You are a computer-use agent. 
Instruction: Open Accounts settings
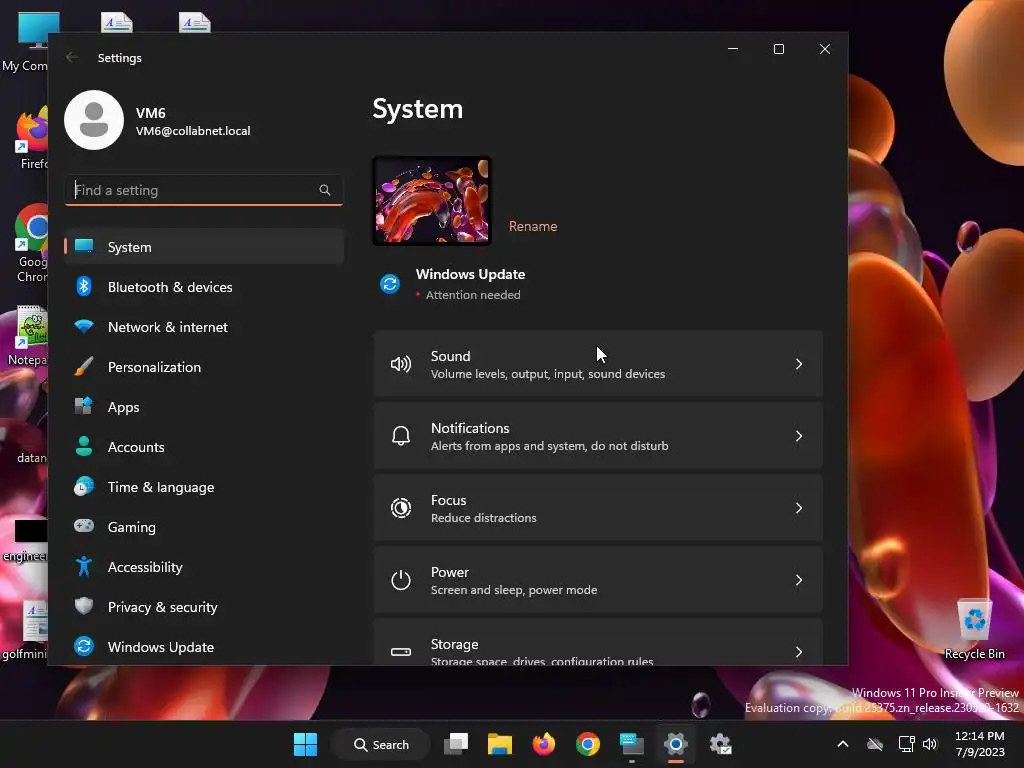point(204,447)
